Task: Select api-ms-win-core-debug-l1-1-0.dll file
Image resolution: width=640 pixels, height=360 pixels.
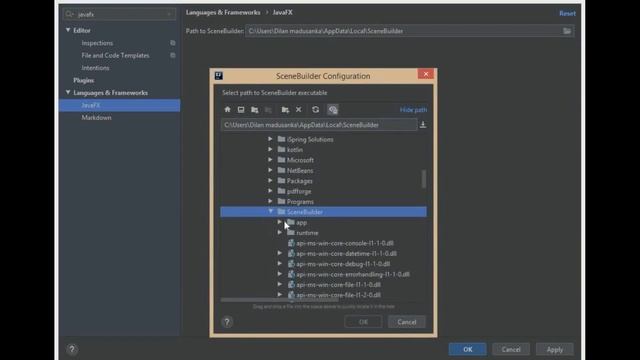Action: point(343,264)
